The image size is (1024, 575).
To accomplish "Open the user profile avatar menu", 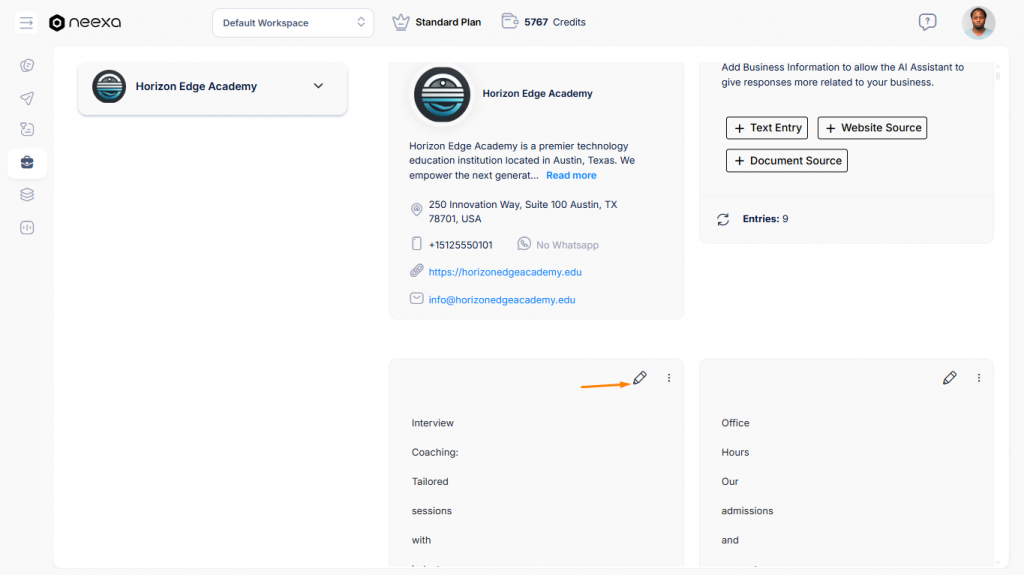I will (978, 22).
